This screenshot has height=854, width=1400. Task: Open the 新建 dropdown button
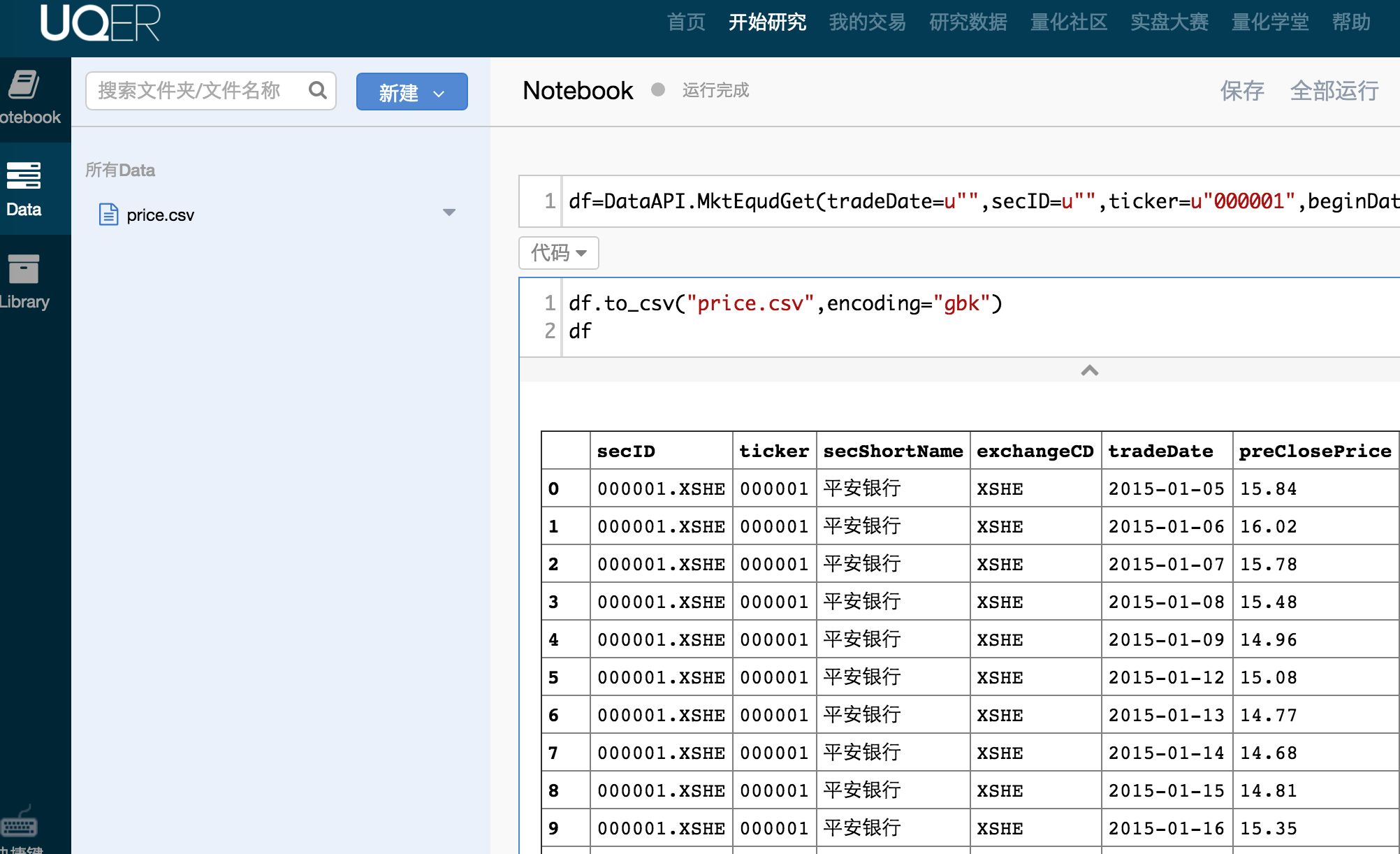(x=411, y=92)
